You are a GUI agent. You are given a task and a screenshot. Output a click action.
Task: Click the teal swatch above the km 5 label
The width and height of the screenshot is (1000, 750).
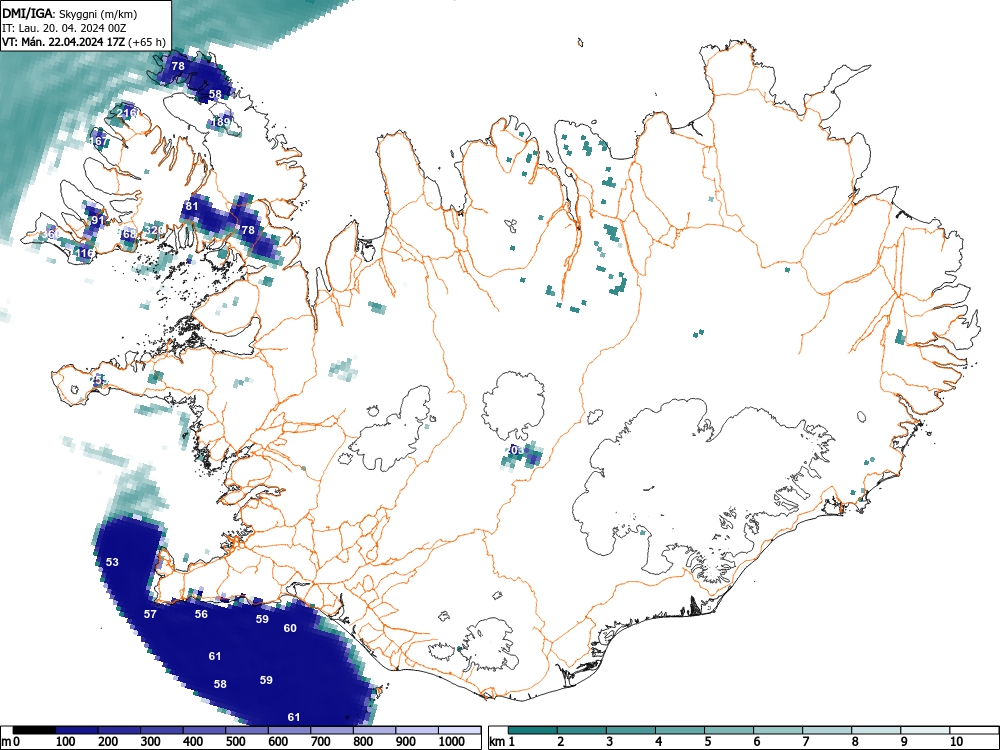click(729, 730)
